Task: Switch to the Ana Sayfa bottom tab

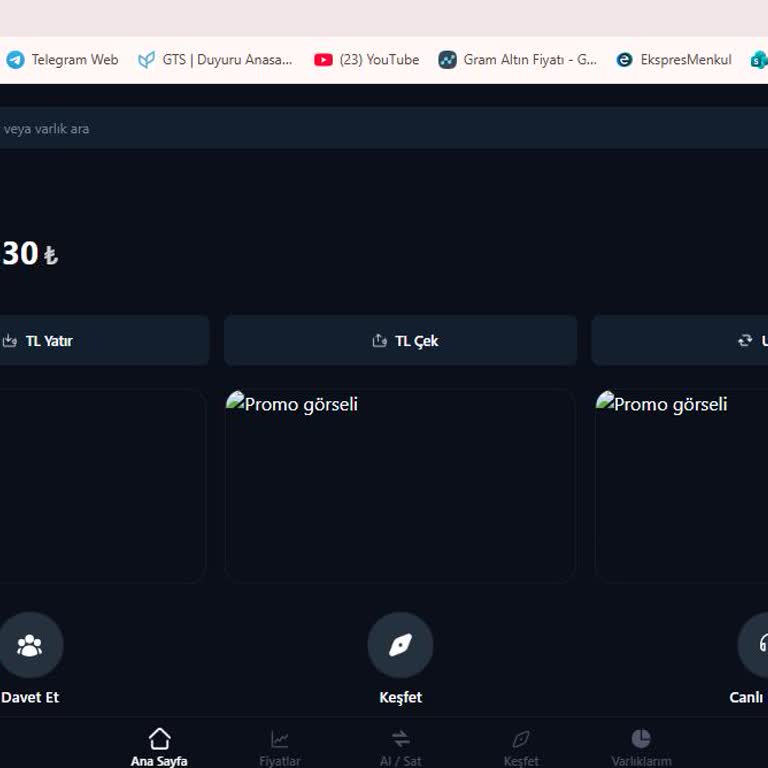Action: pos(159,747)
